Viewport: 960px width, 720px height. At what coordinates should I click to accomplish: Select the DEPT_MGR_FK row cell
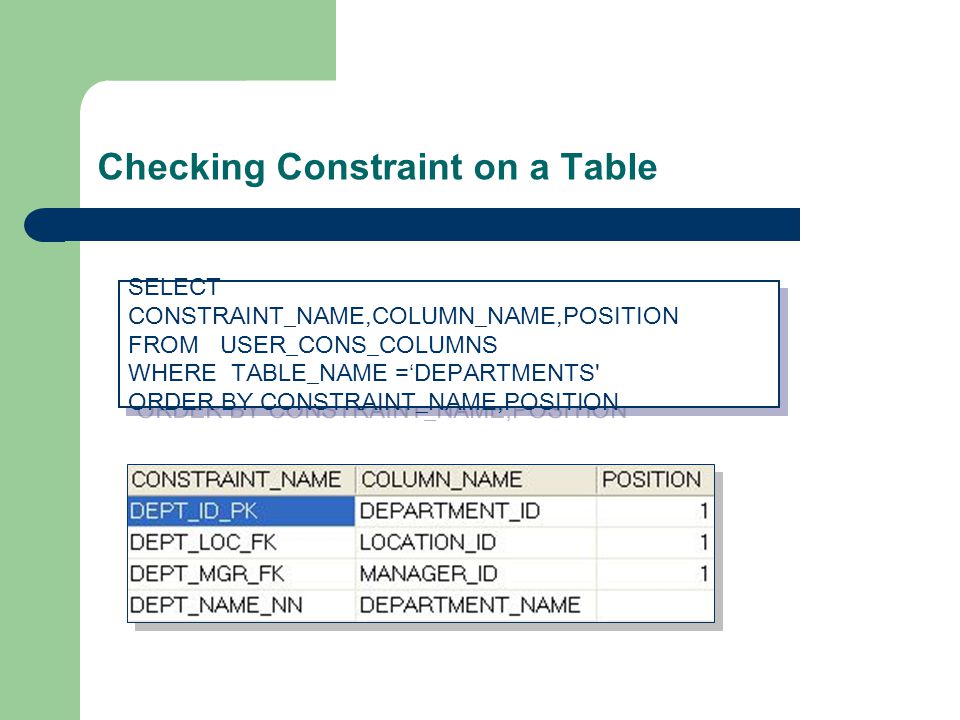[x=241, y=574]
